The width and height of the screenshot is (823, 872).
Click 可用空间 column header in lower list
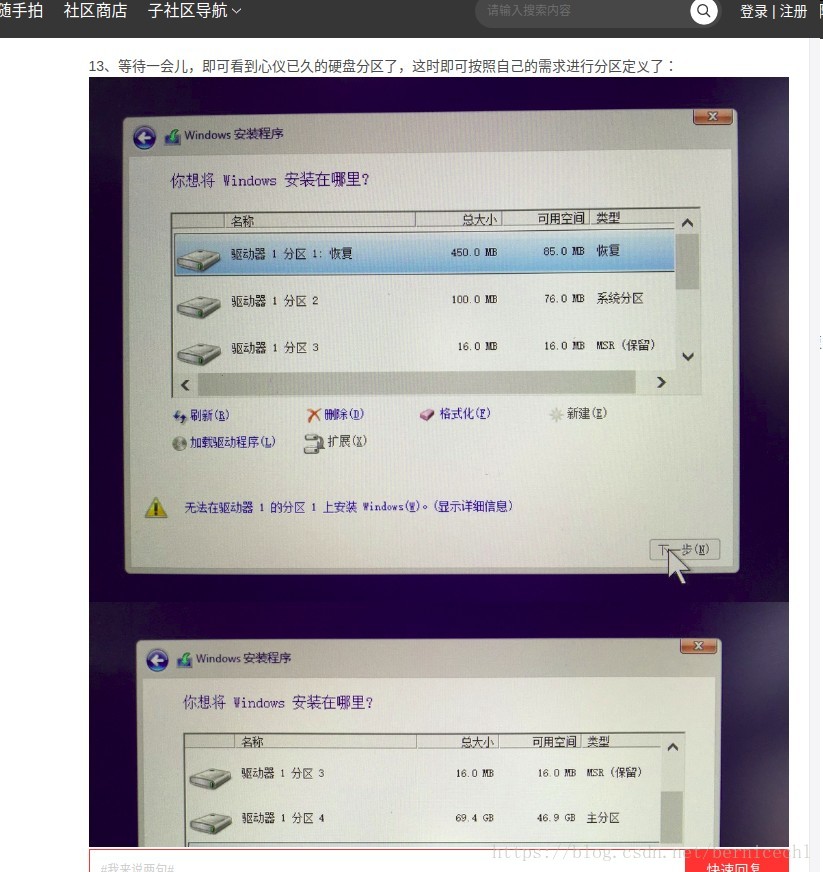pos(540,741)
